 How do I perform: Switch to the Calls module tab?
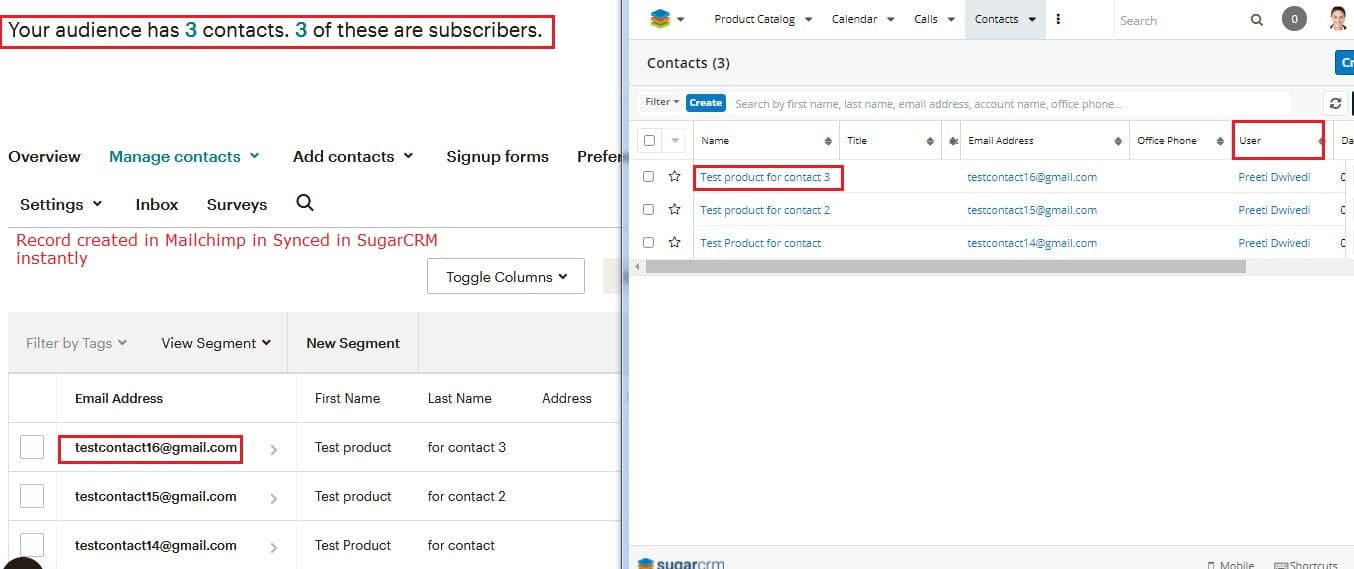(x=926, y=19)
